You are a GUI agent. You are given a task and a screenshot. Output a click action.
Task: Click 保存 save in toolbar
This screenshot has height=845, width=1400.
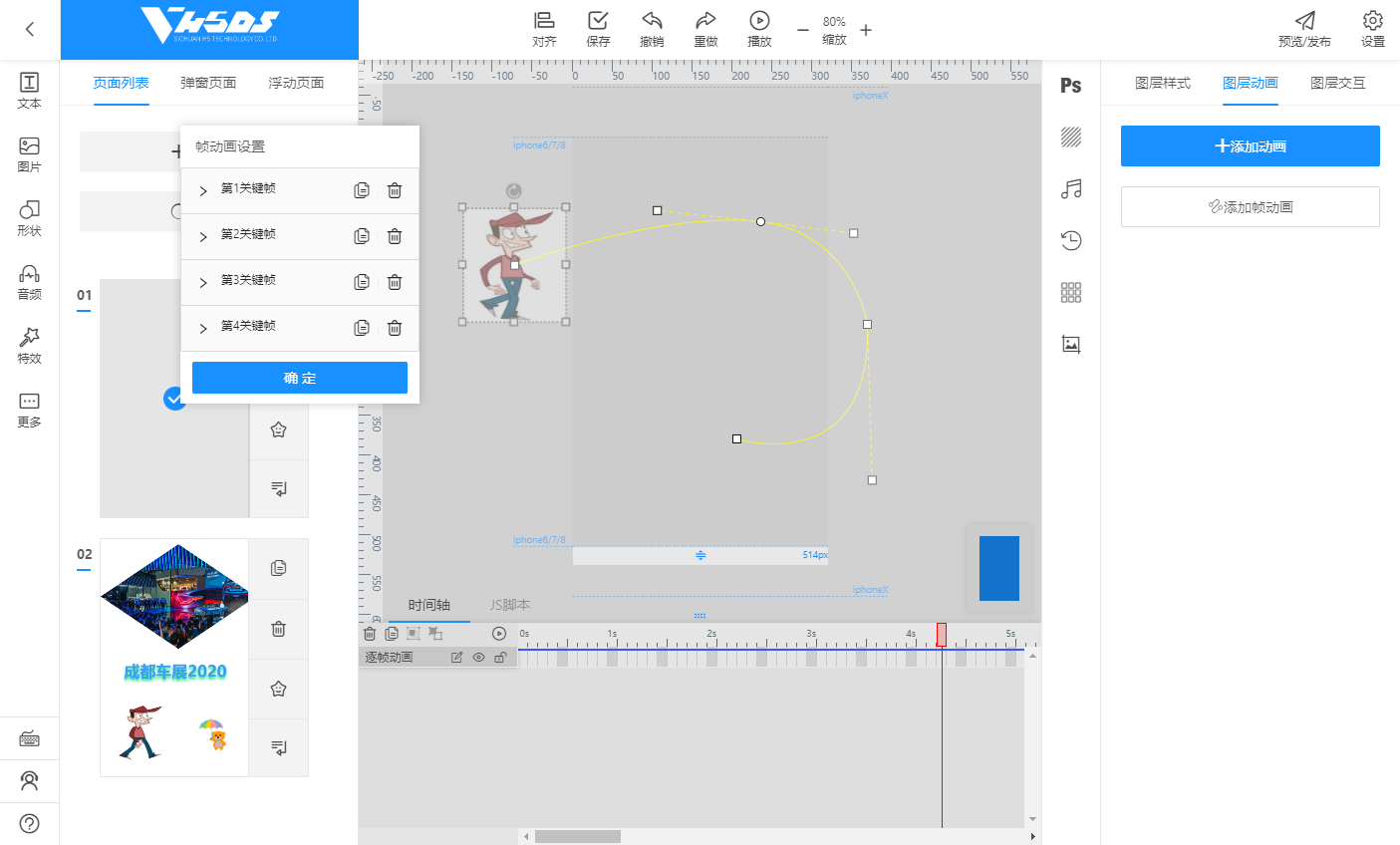tap(598, 29)
